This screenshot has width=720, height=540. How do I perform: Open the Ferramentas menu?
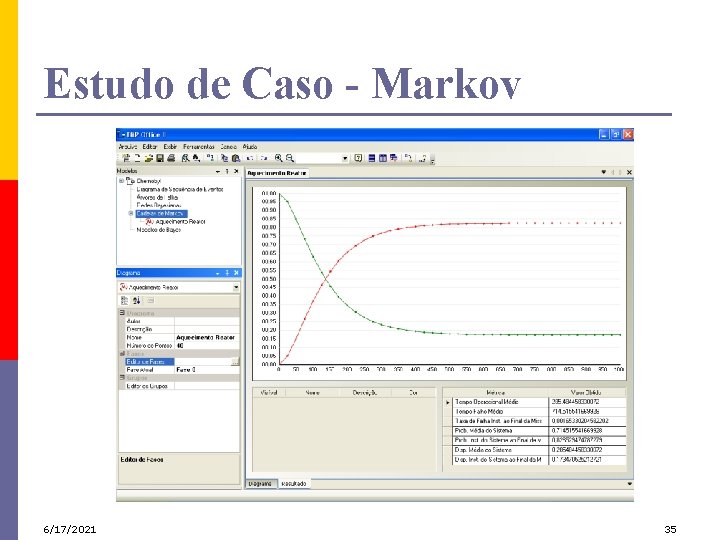(199, 146)
